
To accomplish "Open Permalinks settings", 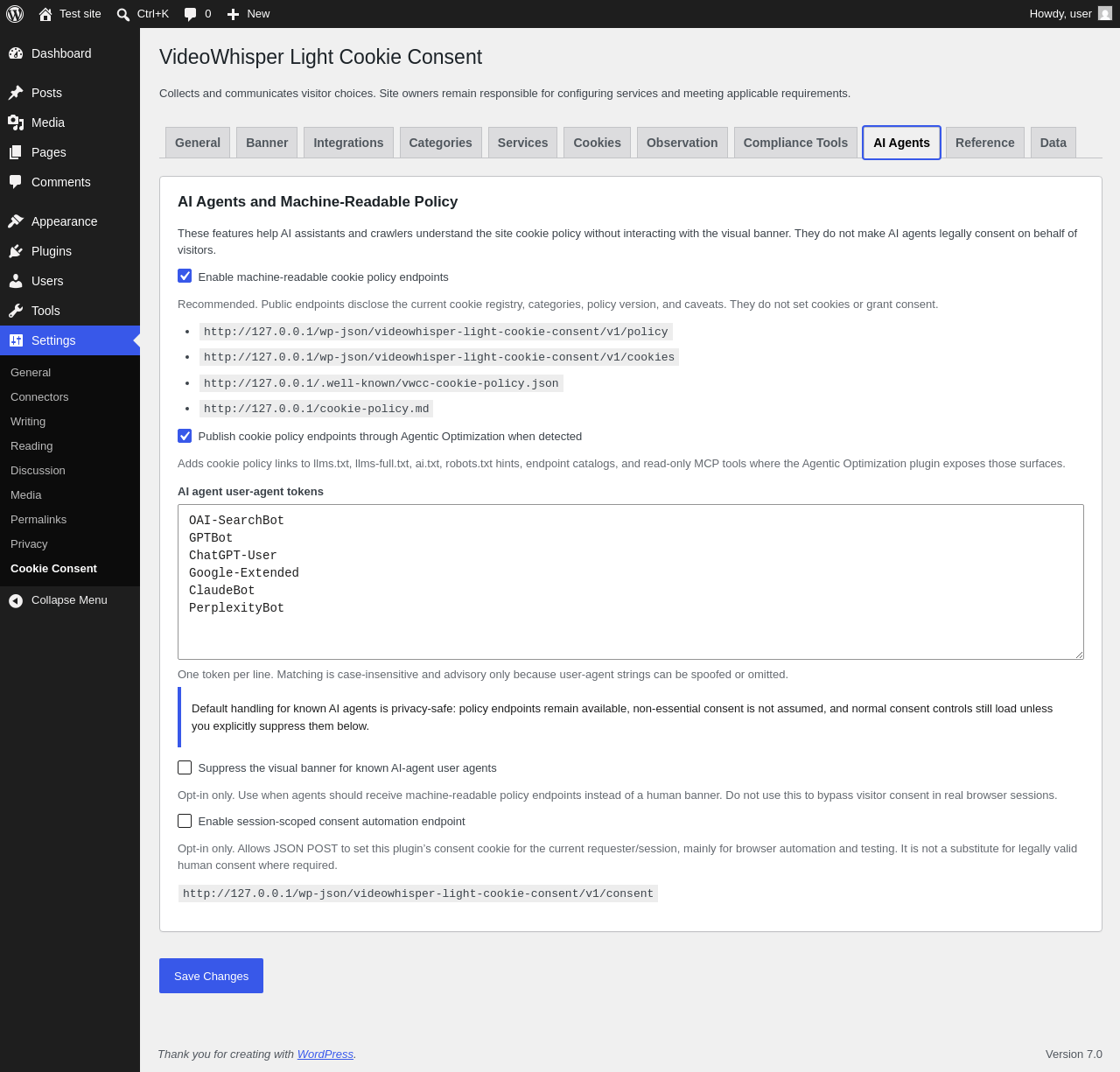I will pyautogui.click(x=38, y=520).
